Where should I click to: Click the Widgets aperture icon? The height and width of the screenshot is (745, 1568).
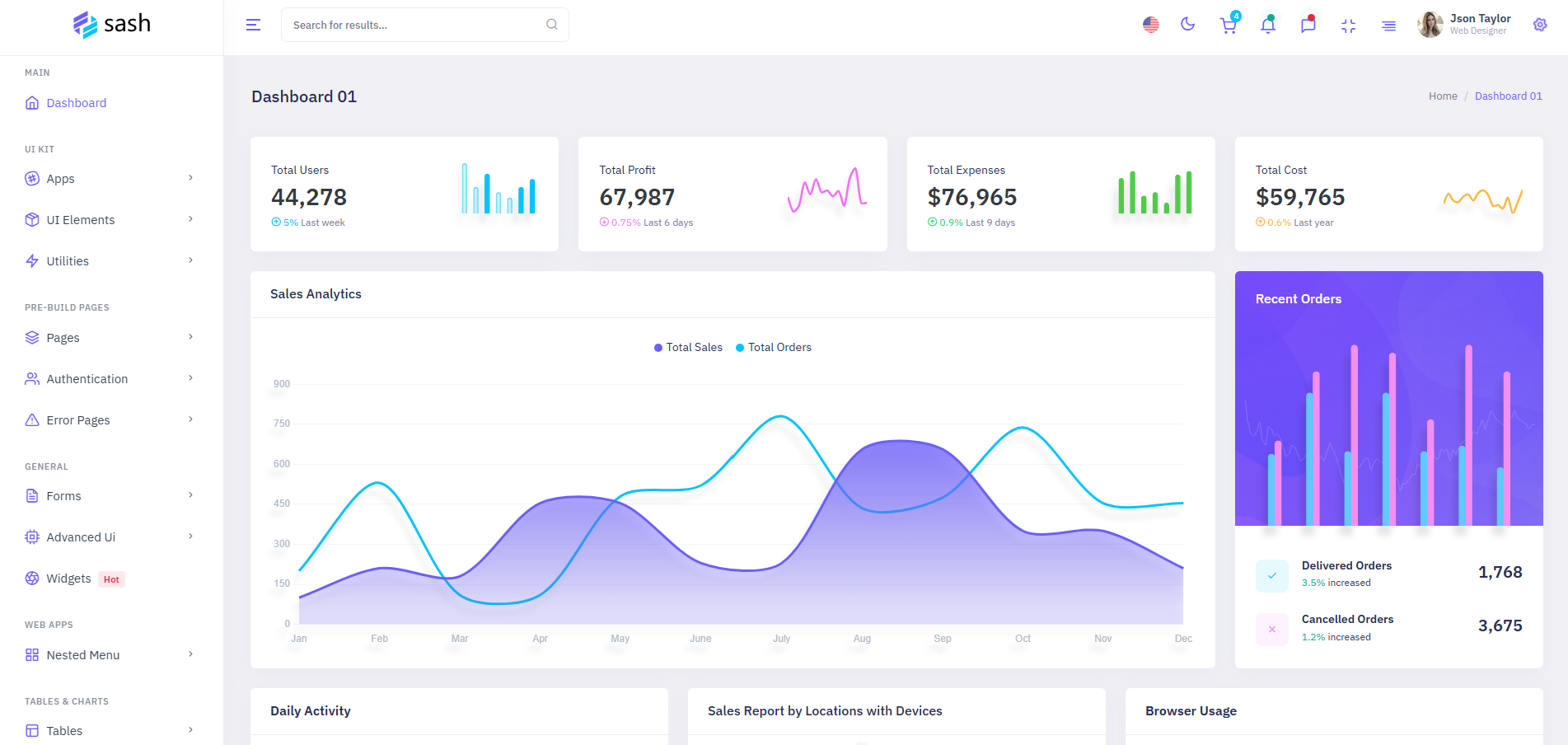click(x=32, y=579)
